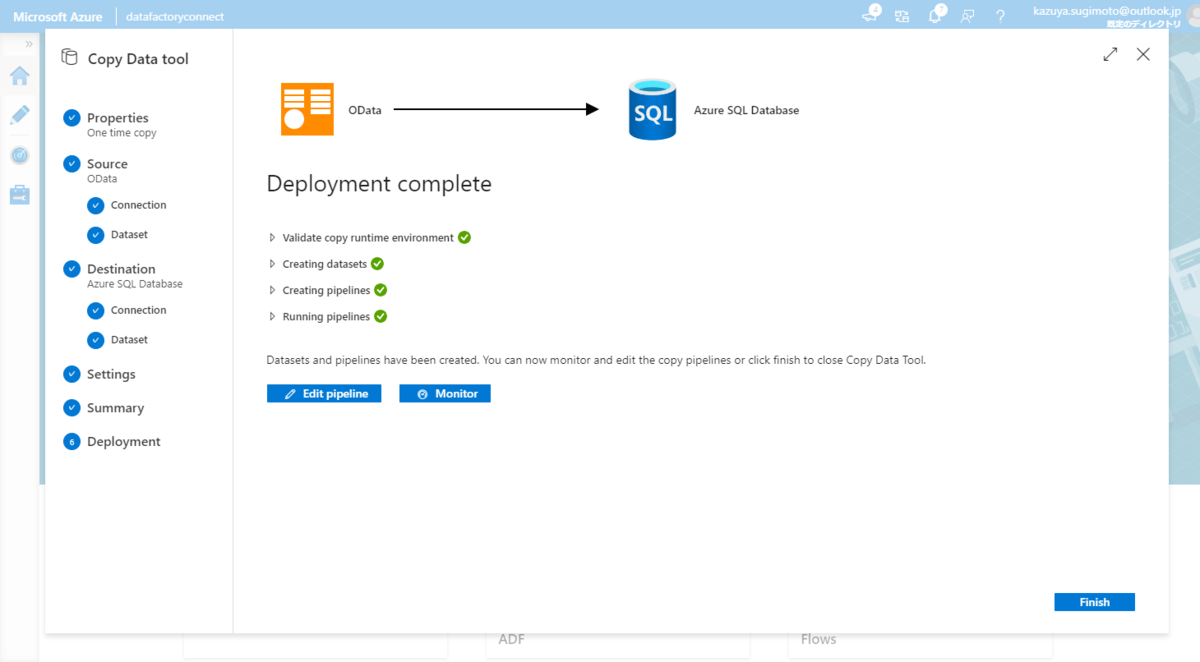Select Destination Dataset sub-step
Viewport: 1200px width, 662px height.
129,340
